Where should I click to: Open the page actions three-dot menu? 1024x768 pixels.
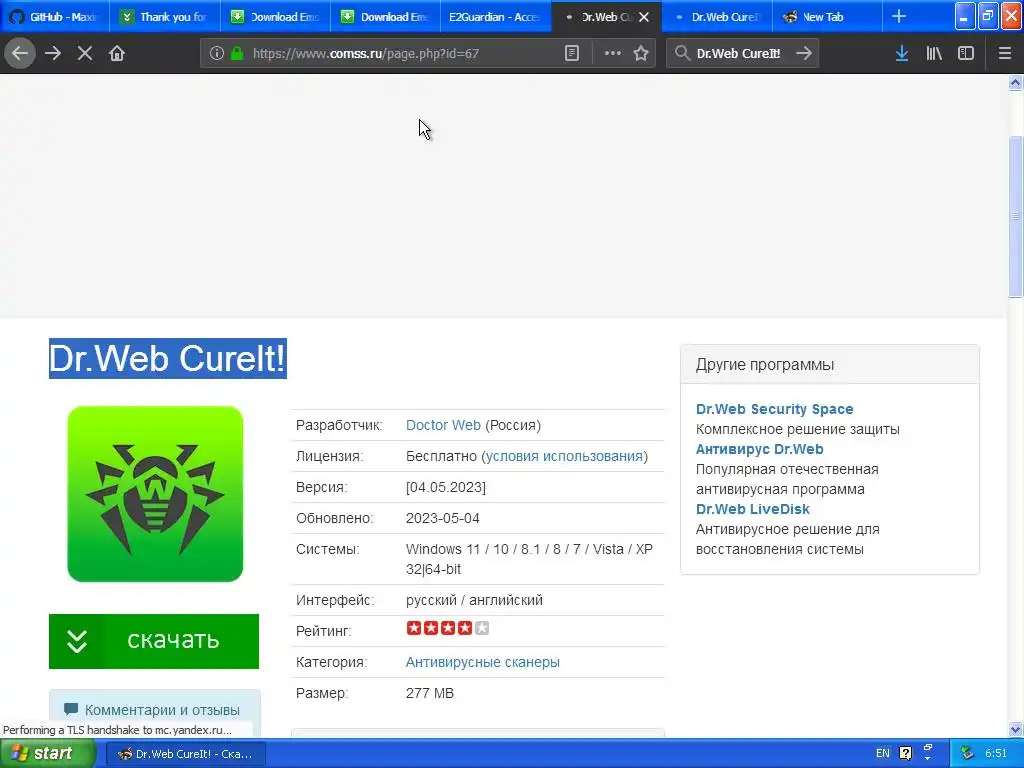[x=613, y=54]
